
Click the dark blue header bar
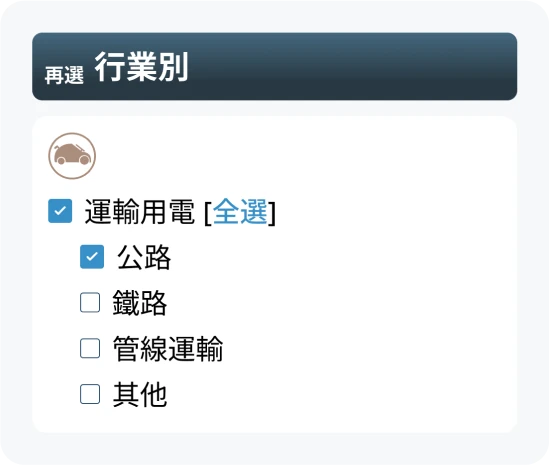pos(274,67)
